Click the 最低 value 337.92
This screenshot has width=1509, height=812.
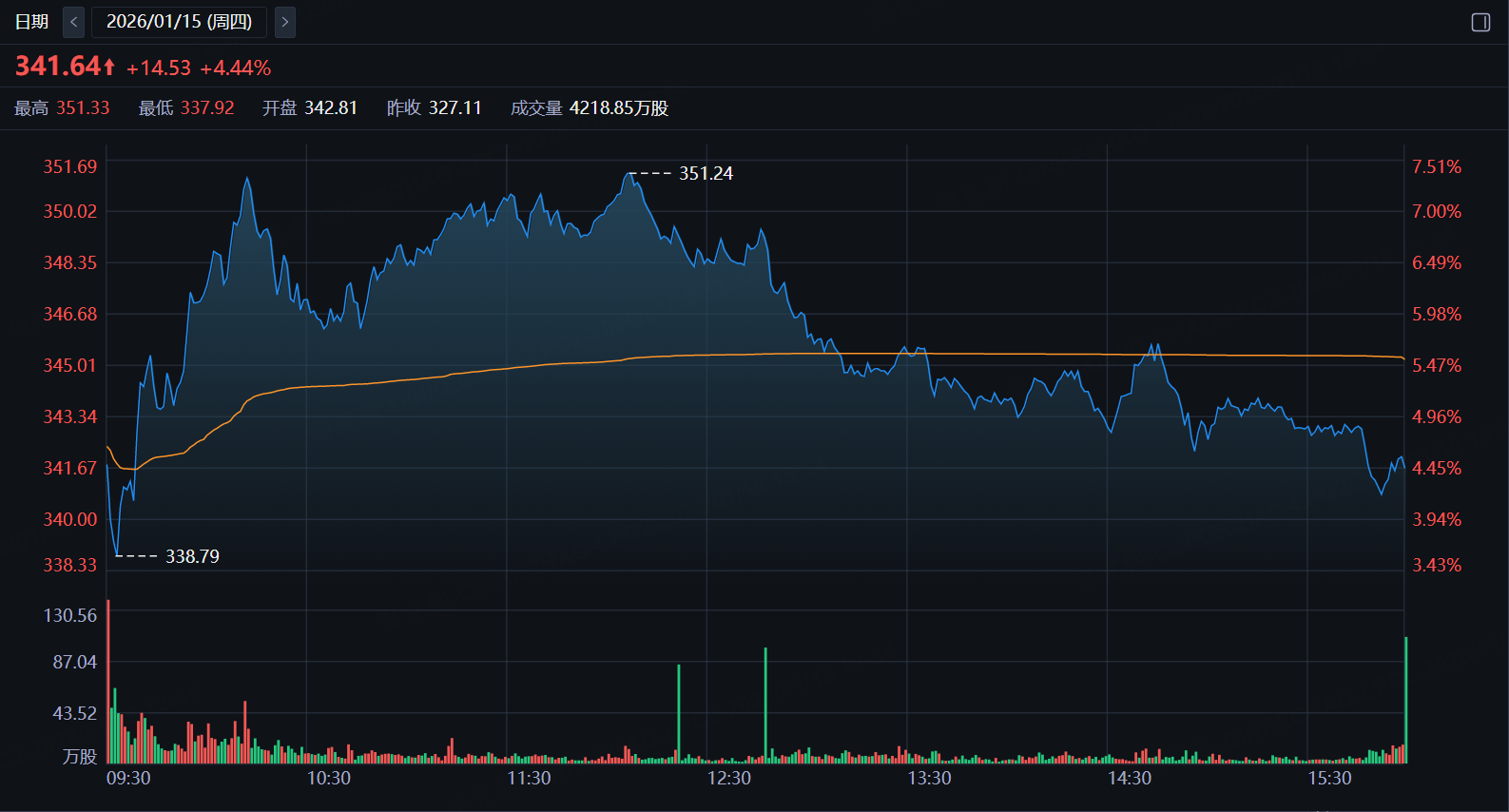tap(207, 108)
